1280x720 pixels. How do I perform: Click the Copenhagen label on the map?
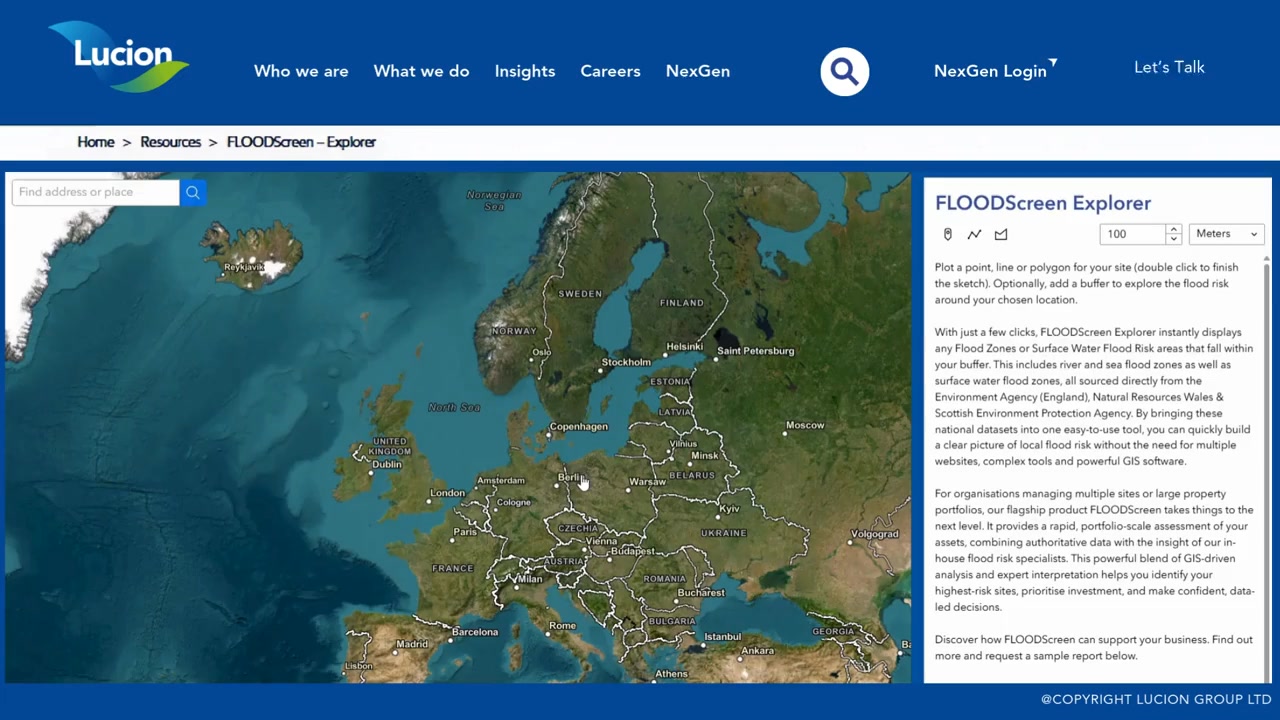[x=579, y=427]
